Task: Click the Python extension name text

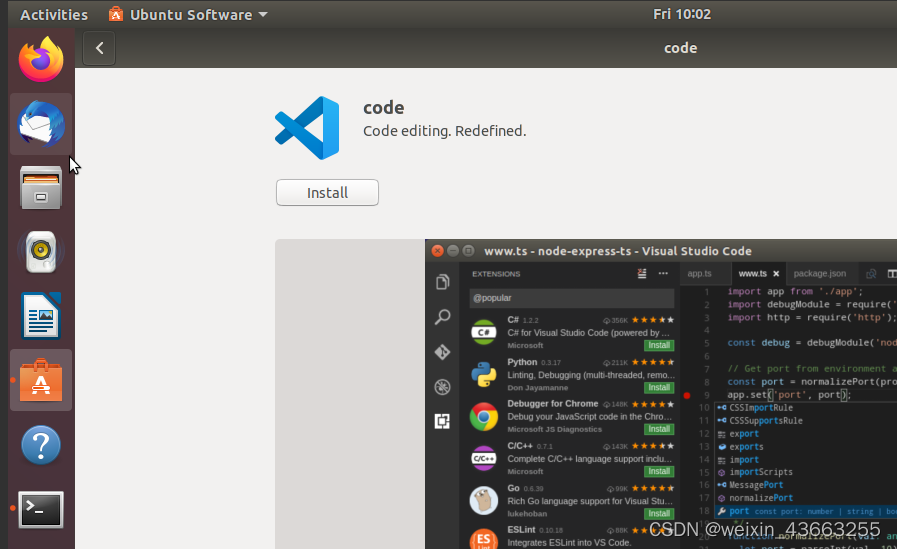Action: 522,362
